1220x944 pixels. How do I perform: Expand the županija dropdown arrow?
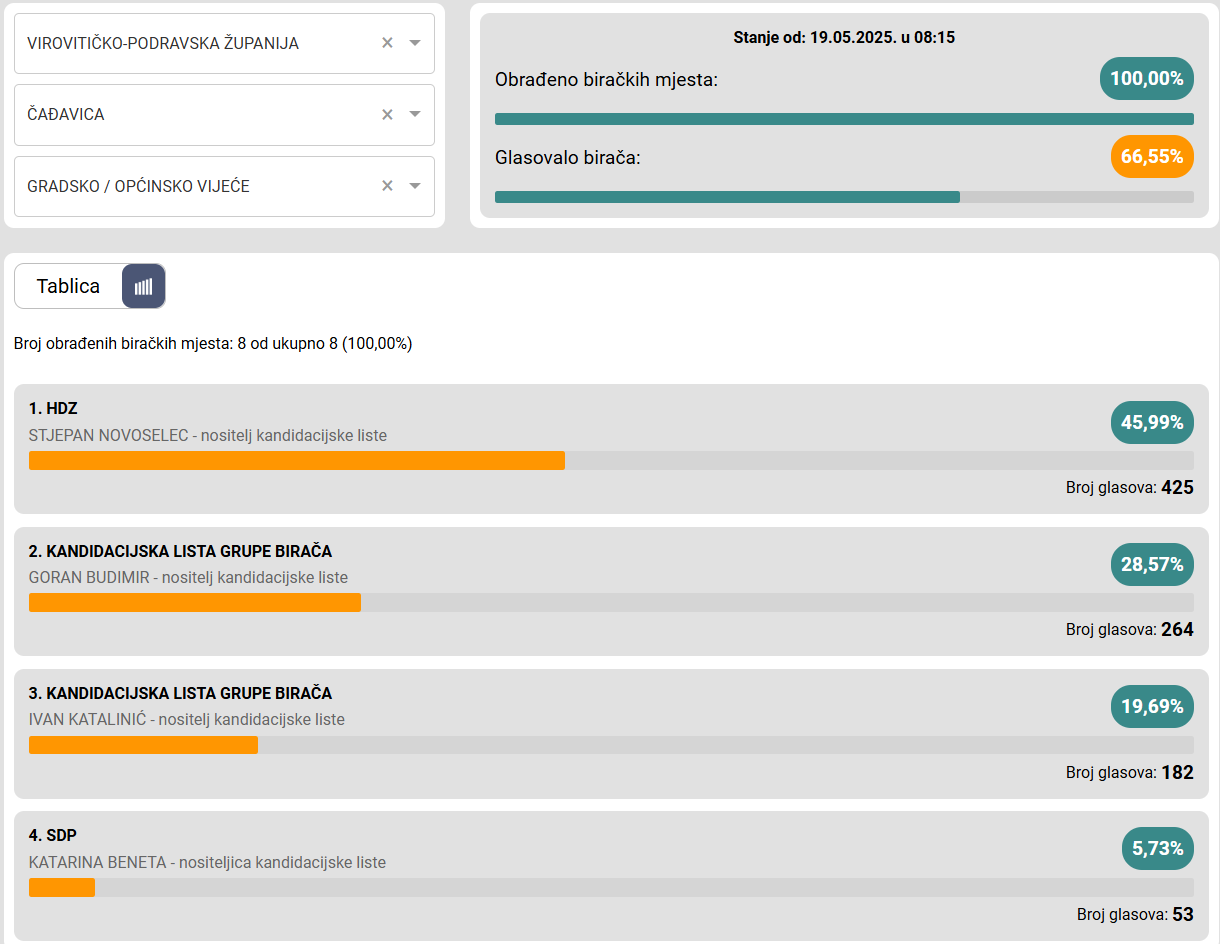[415, 43]
